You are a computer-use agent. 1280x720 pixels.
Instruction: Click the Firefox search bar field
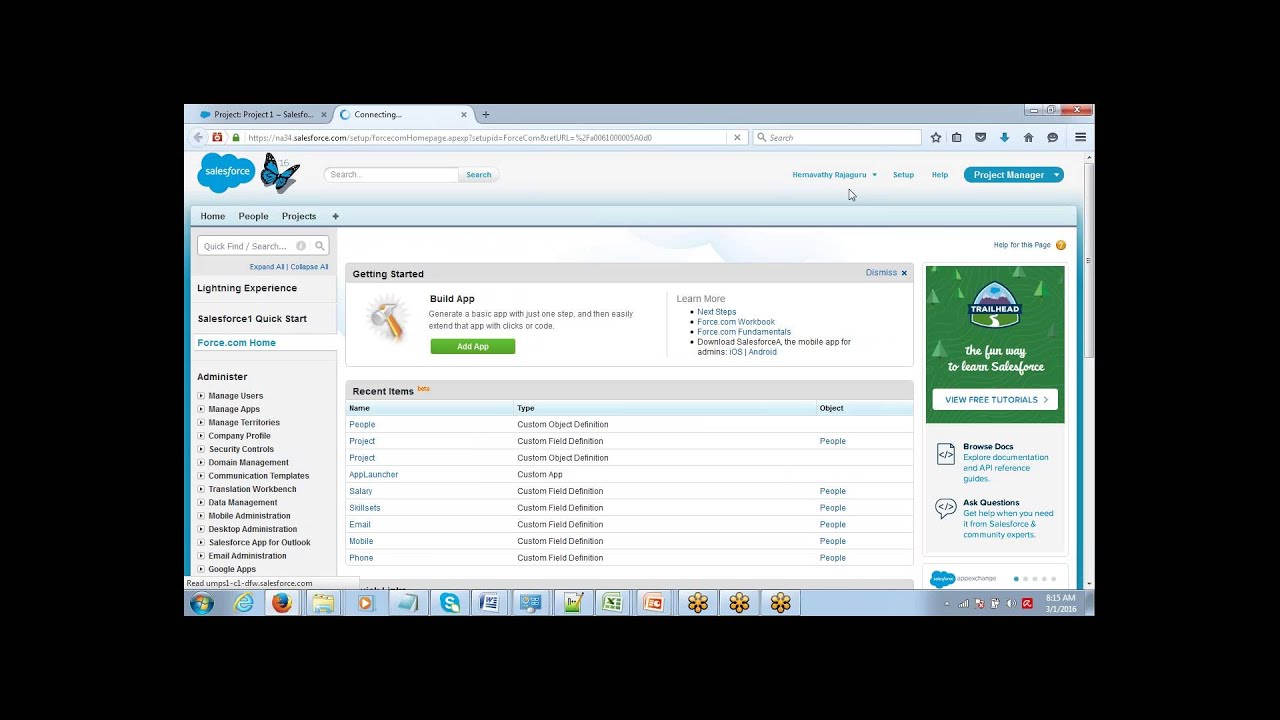pyautogui.click(x=837, y=137)
